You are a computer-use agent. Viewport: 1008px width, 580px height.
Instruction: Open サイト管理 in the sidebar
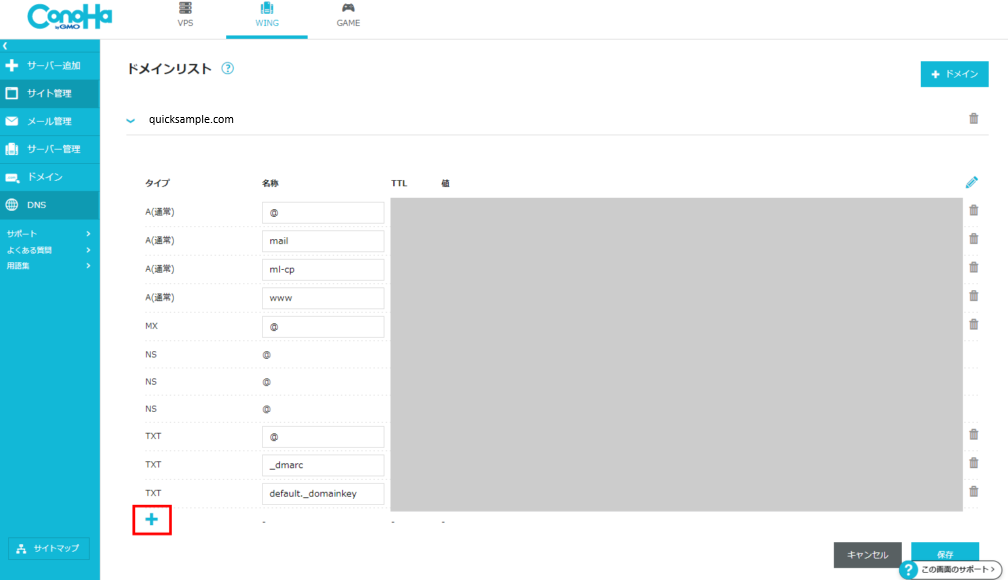point(50,94)
